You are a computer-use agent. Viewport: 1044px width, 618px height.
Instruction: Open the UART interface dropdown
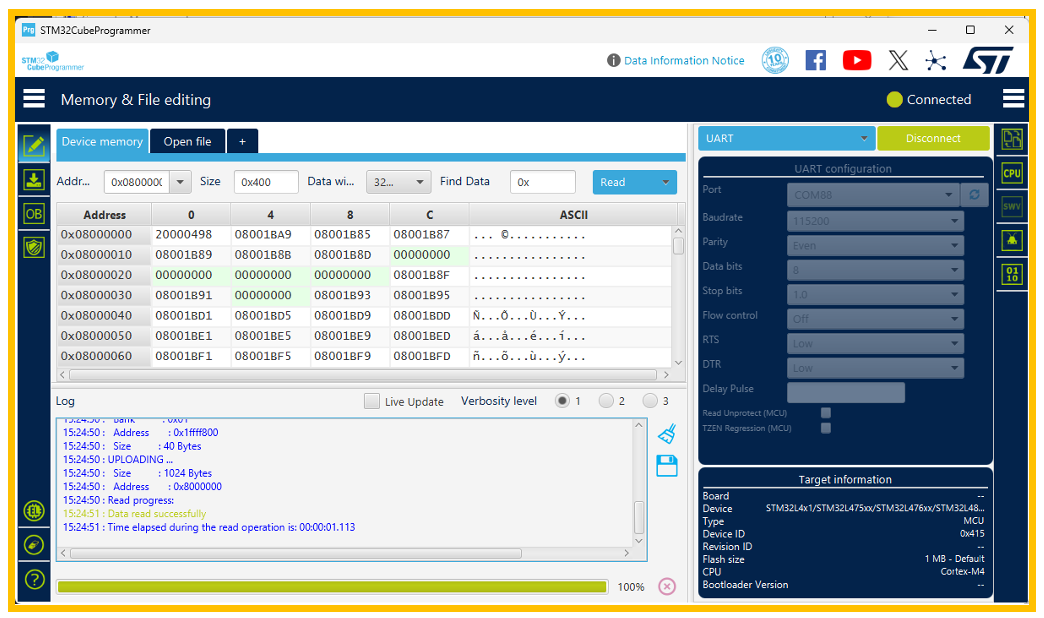tap(786, 139)
